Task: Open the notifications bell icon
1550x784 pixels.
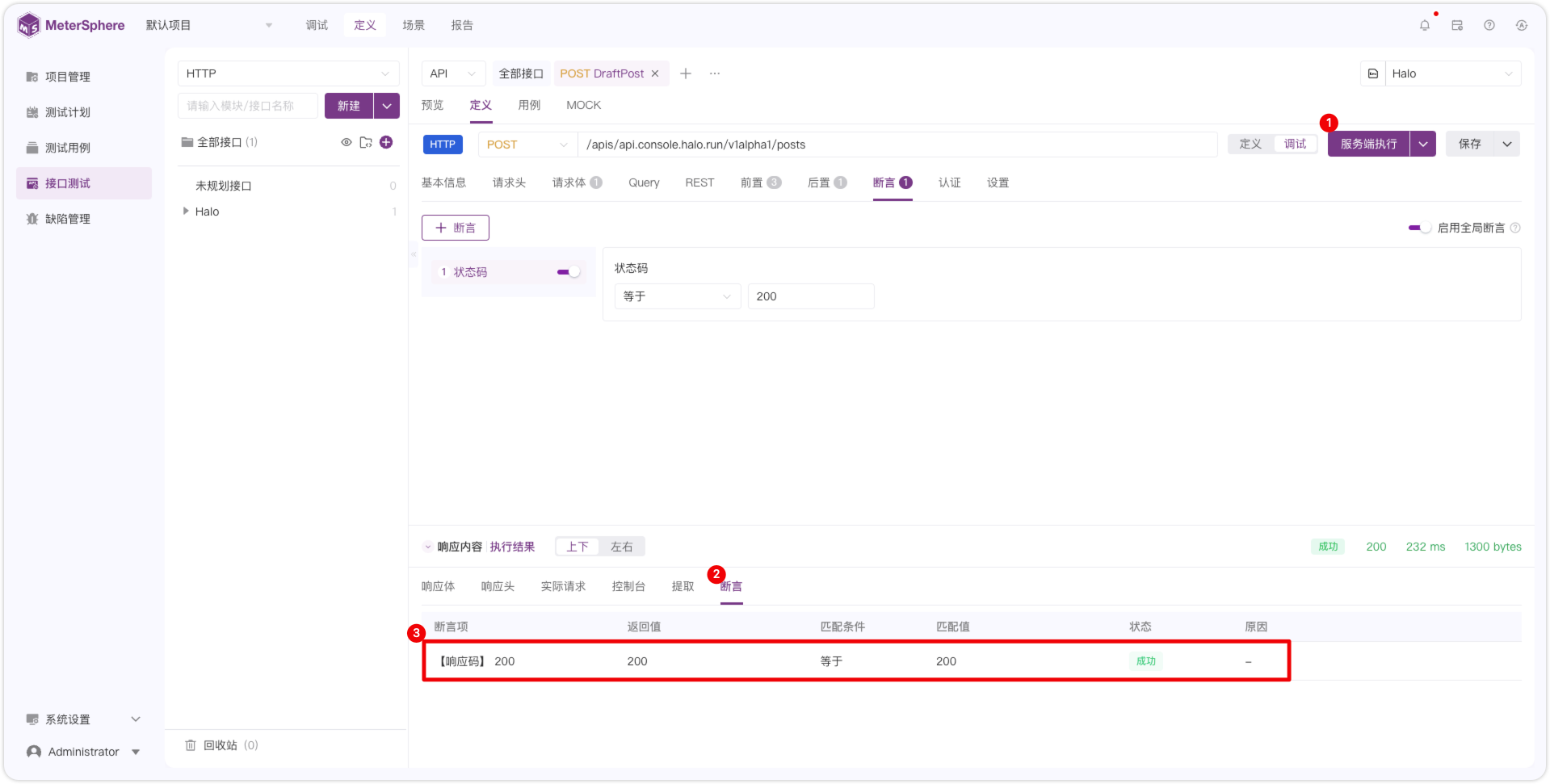Action: 1424,25
